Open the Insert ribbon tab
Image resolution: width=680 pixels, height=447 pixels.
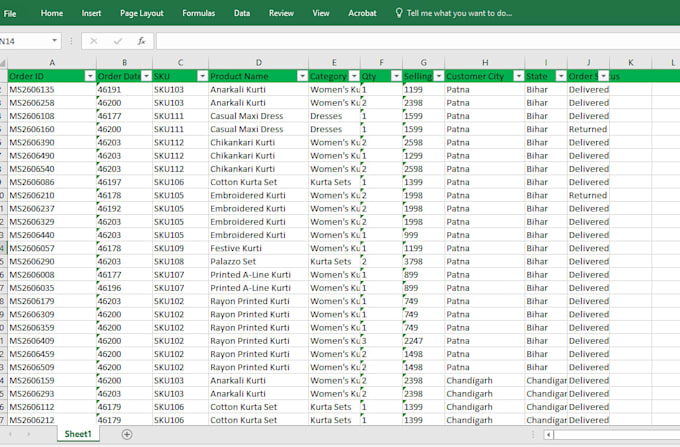coord(91,13)
